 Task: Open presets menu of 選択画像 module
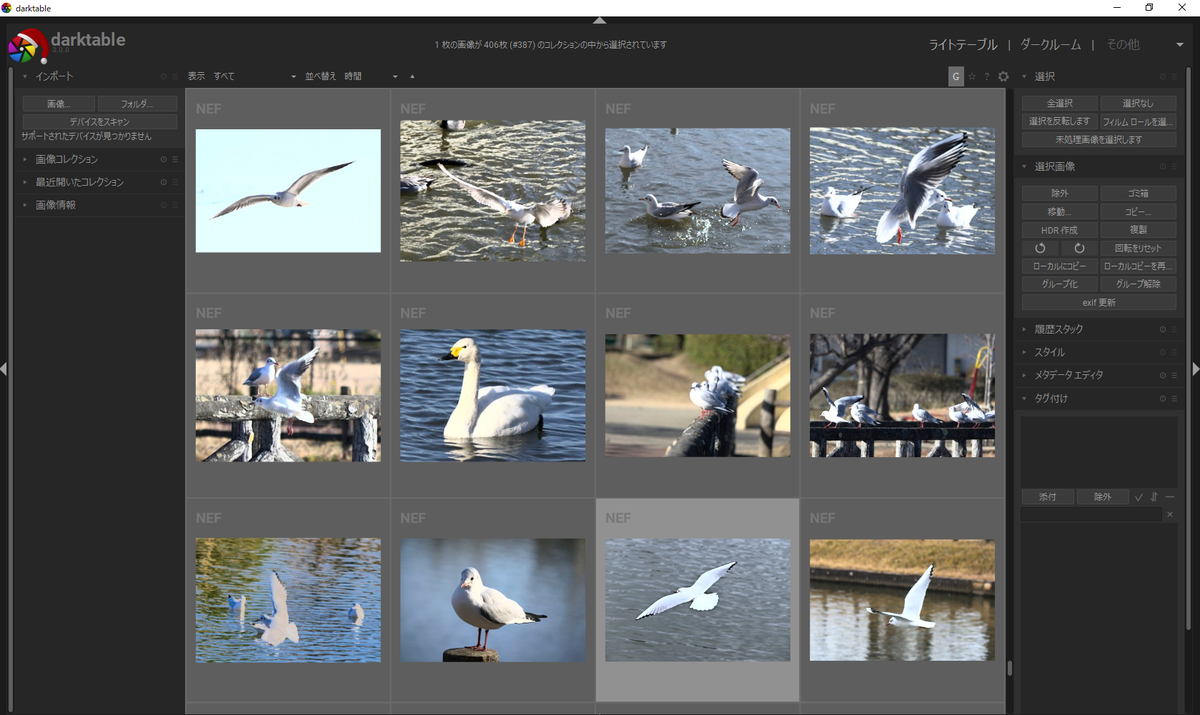point(1174,166)
